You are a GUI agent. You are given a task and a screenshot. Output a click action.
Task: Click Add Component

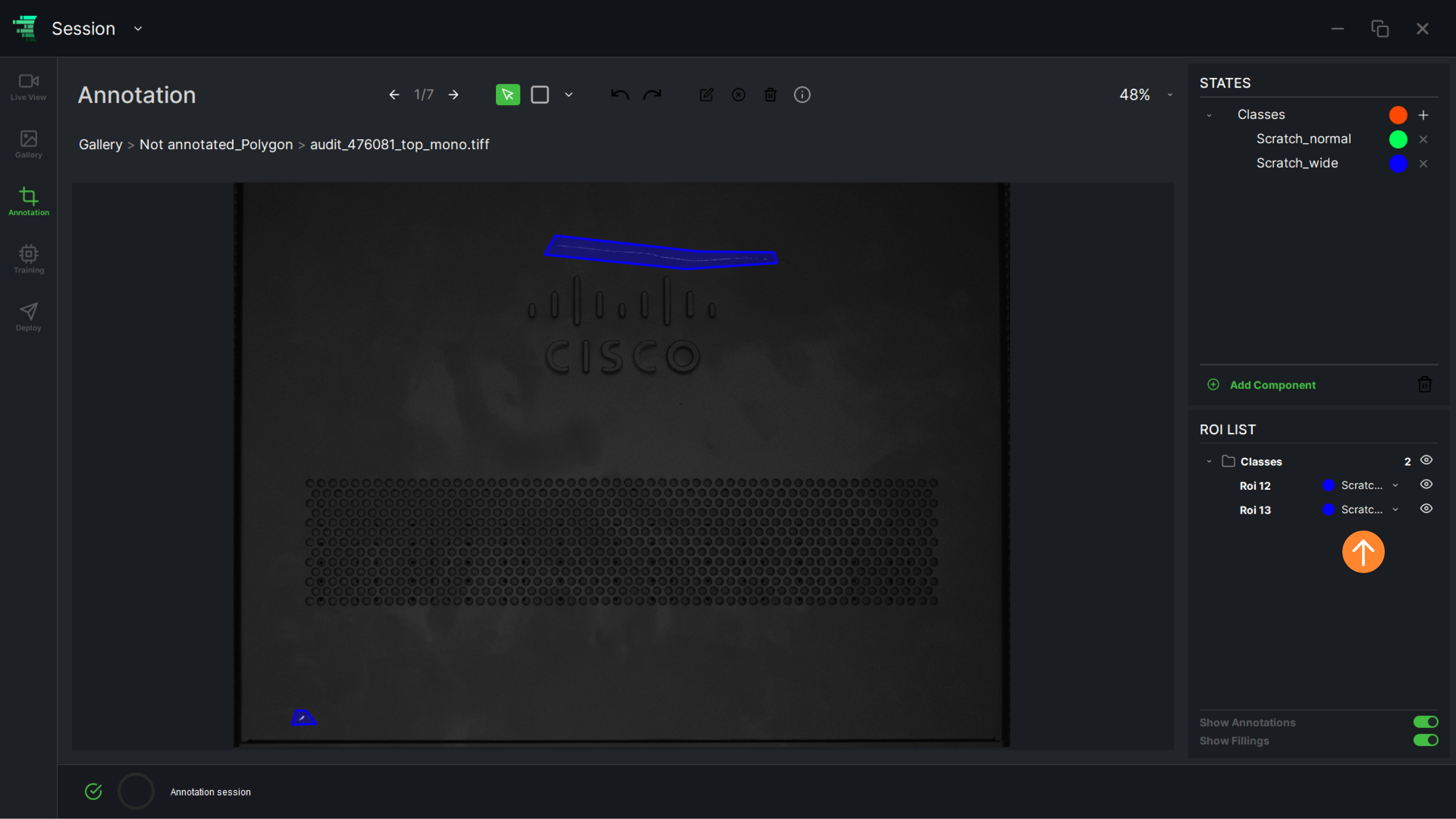[x=1261, y=385]
